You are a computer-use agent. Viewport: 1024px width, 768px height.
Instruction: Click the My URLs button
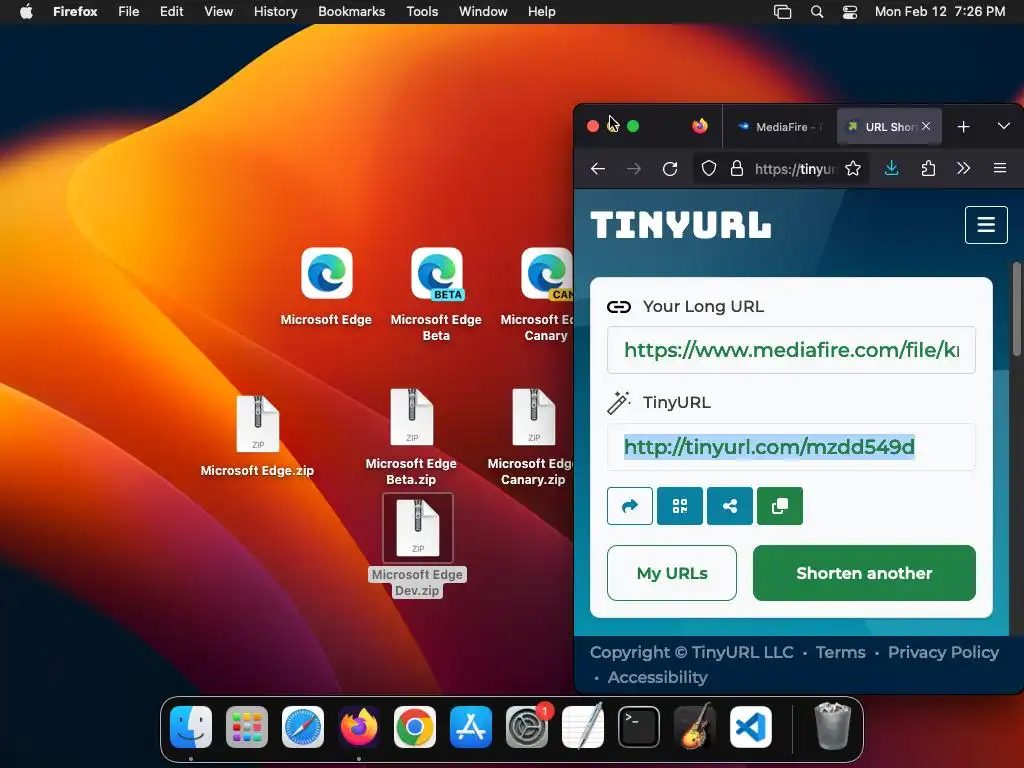[671, 573]
